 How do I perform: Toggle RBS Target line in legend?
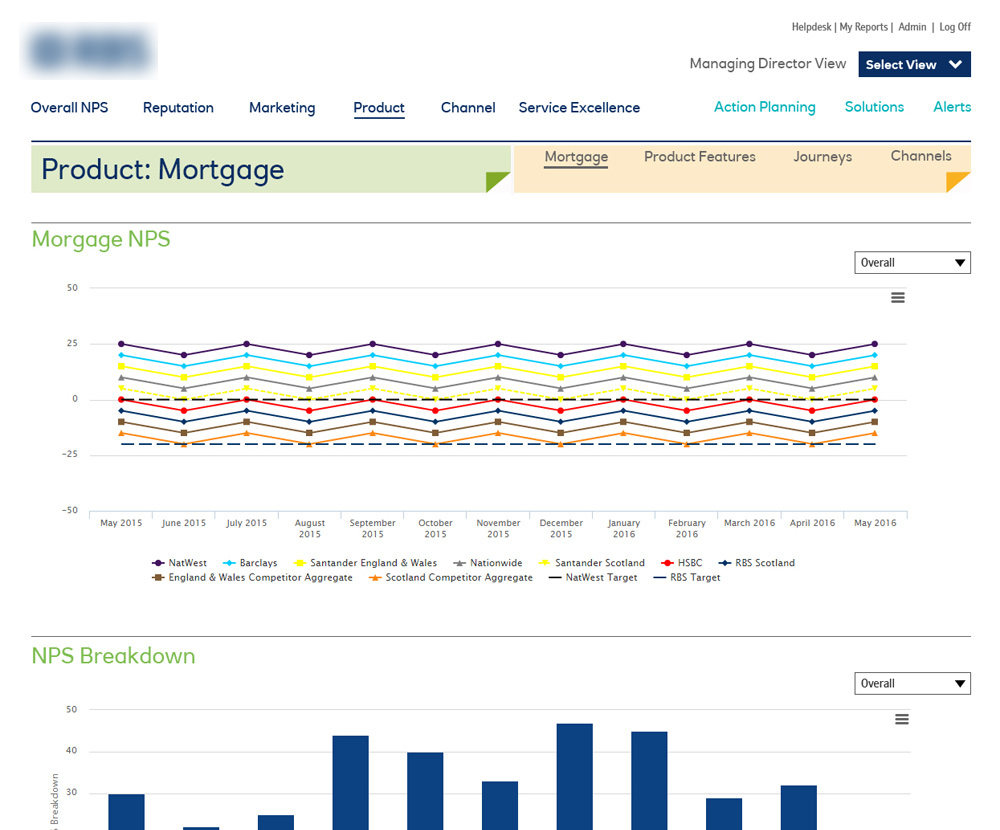(687, 577)
